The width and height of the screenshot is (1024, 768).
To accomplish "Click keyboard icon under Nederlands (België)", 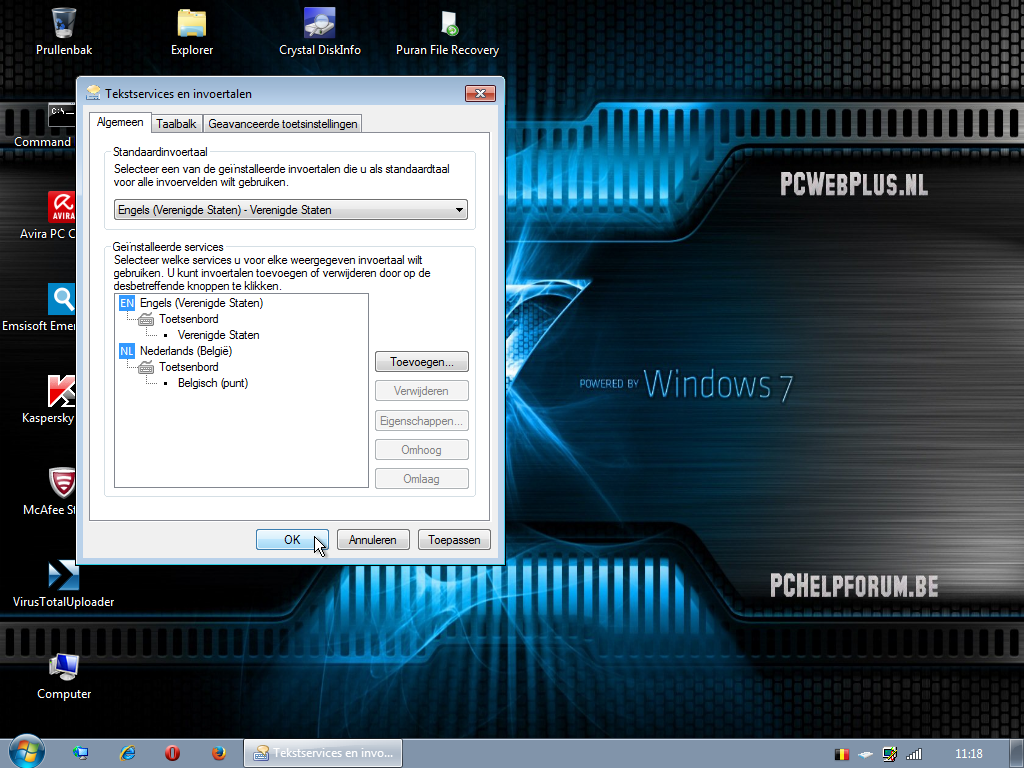I will point(146,367).
